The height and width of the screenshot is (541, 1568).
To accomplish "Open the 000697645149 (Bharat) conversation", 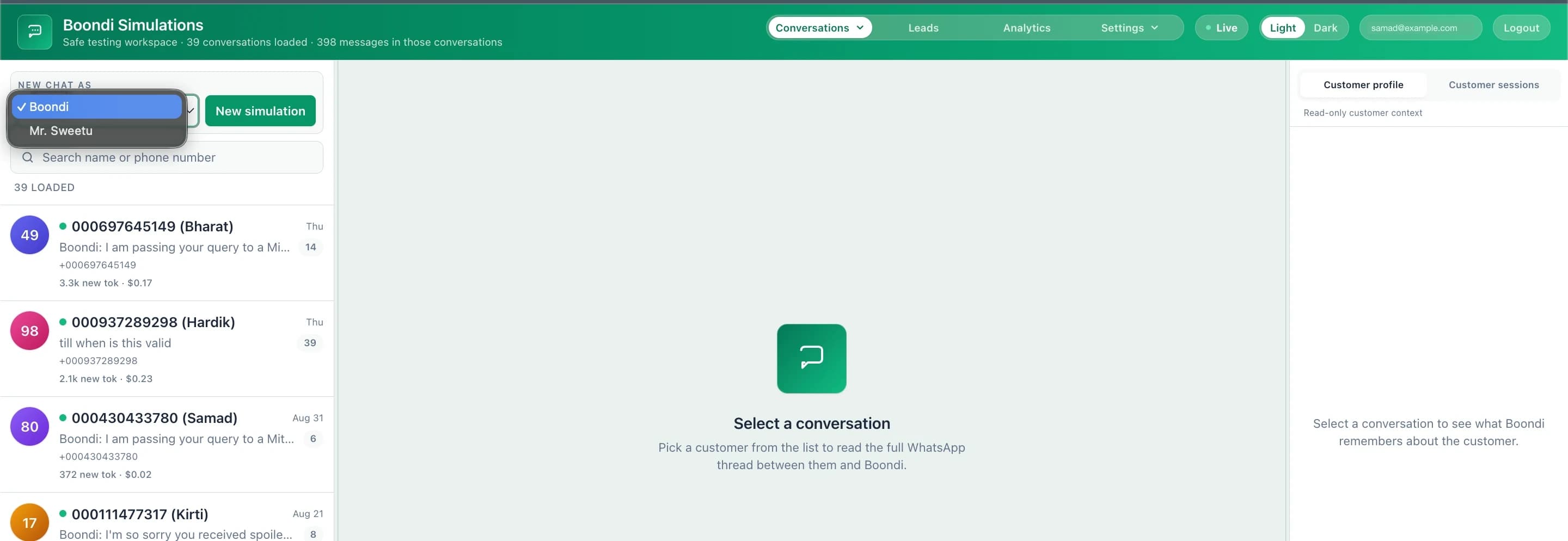I will pyautogui.click(x=167, y=253).
